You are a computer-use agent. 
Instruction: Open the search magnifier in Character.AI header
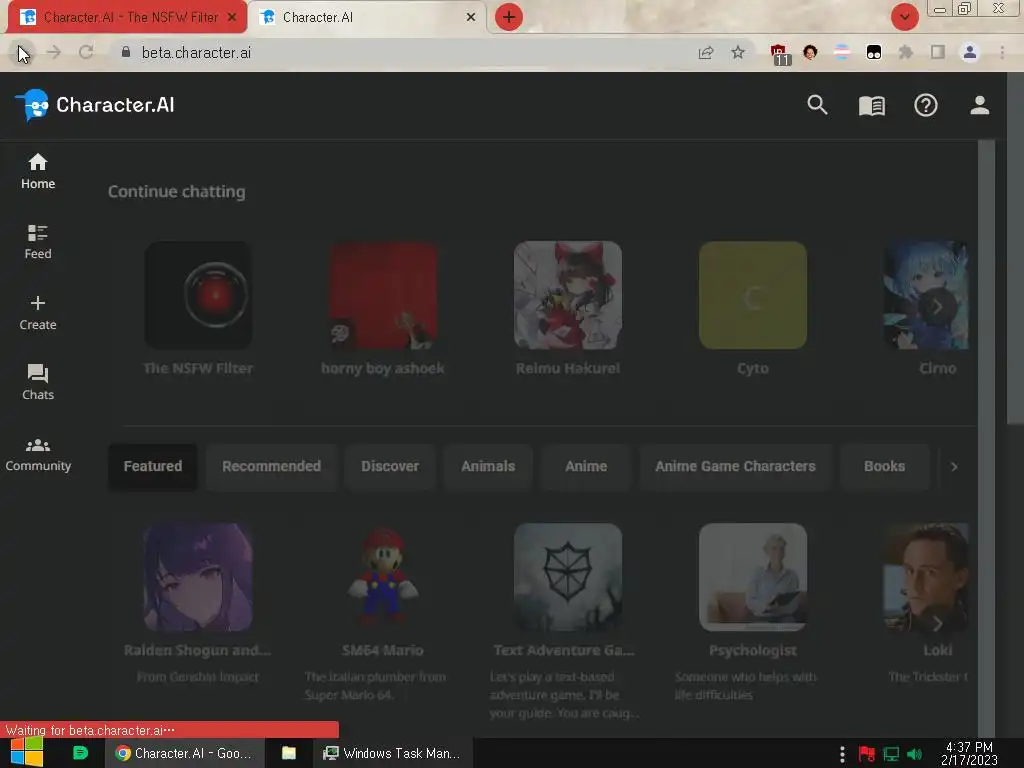[x=817, y=105]
